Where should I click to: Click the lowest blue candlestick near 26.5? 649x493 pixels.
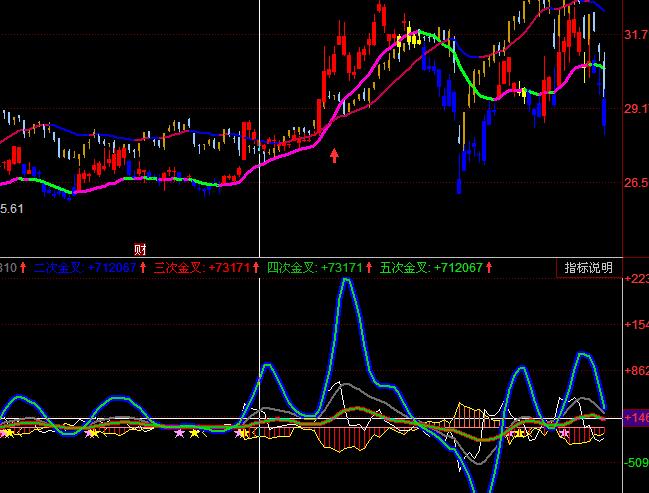click(x=458, y=185)
